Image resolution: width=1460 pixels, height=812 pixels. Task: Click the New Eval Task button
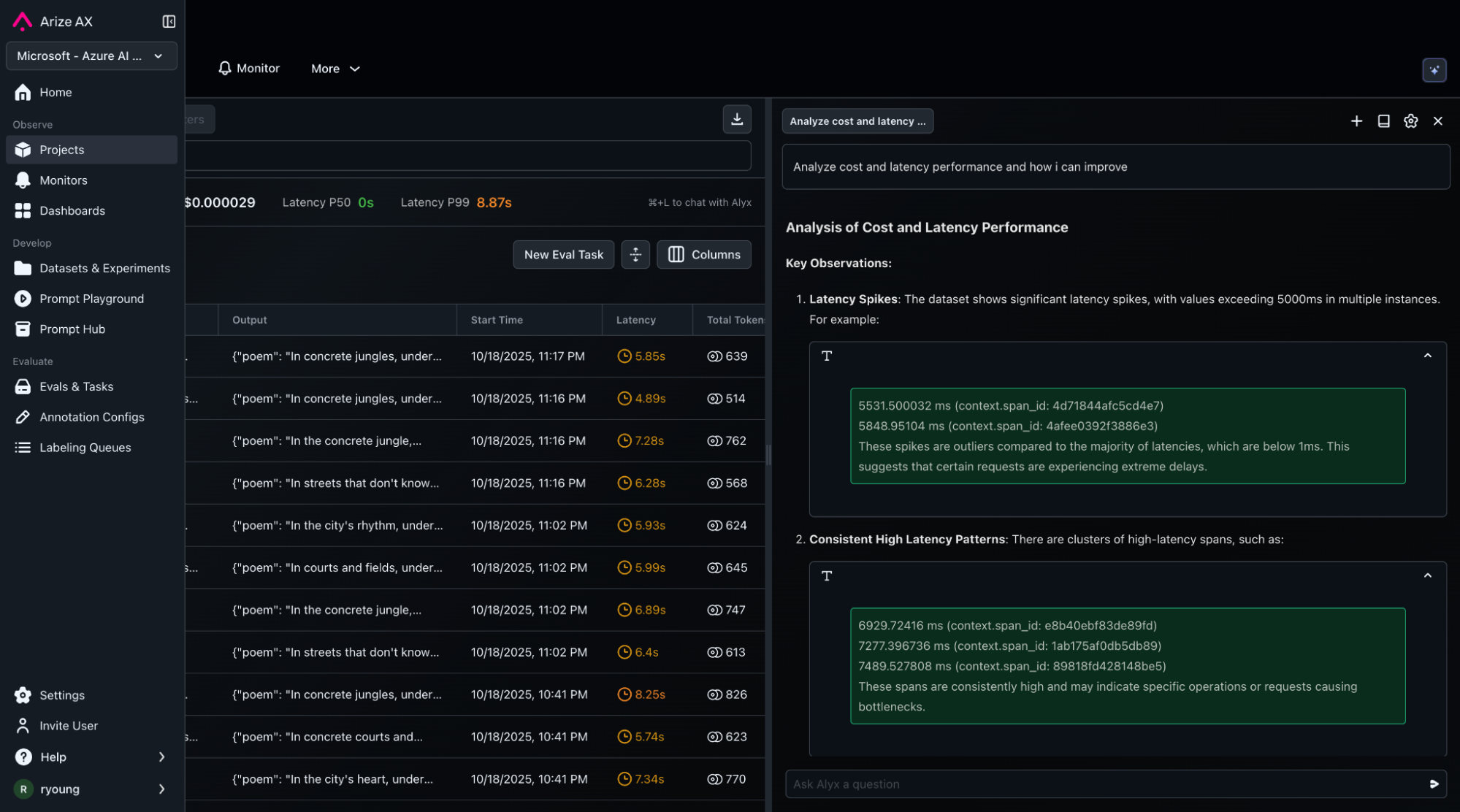[563, 255]
